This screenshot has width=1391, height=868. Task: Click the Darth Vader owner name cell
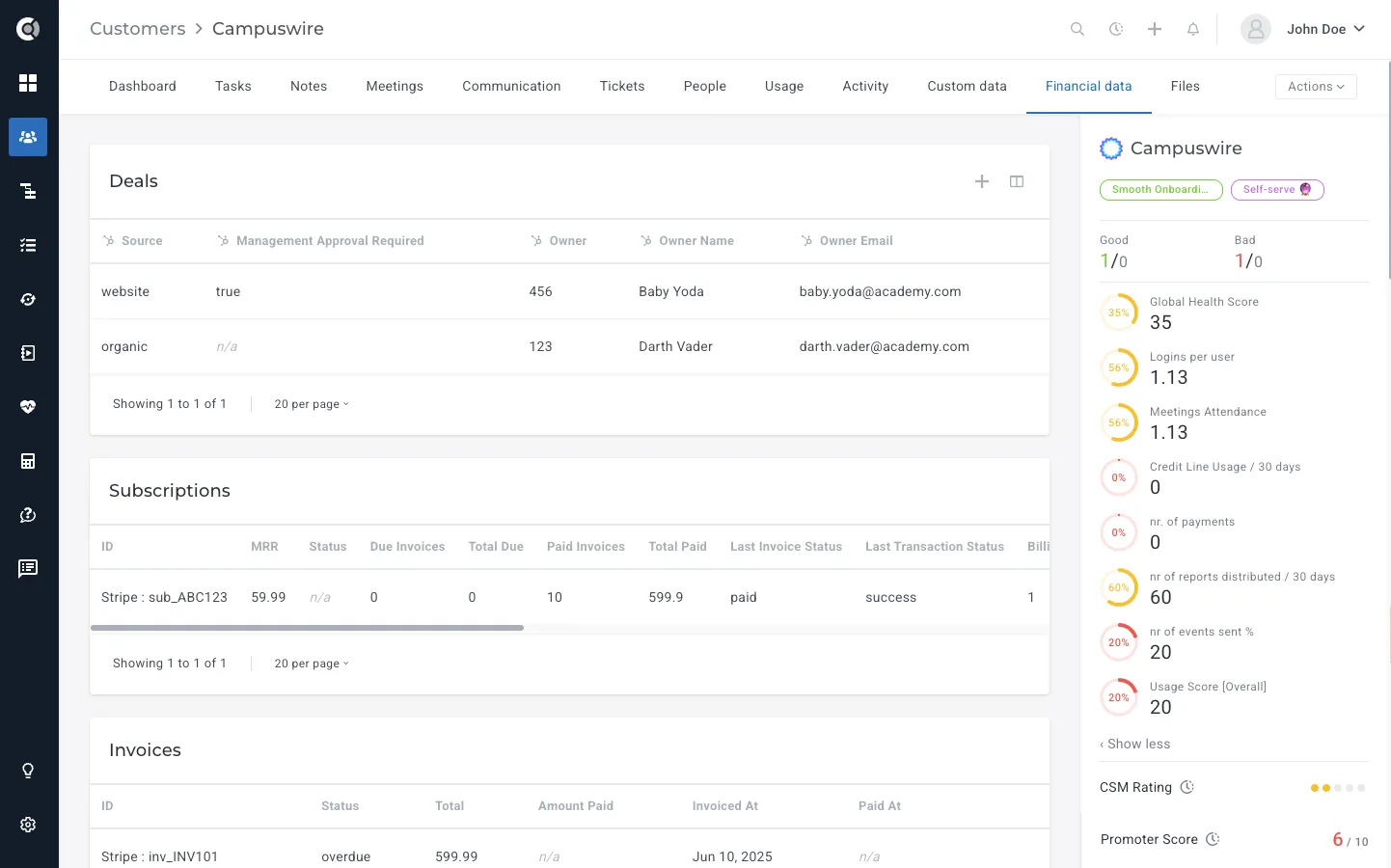(675, 346)
